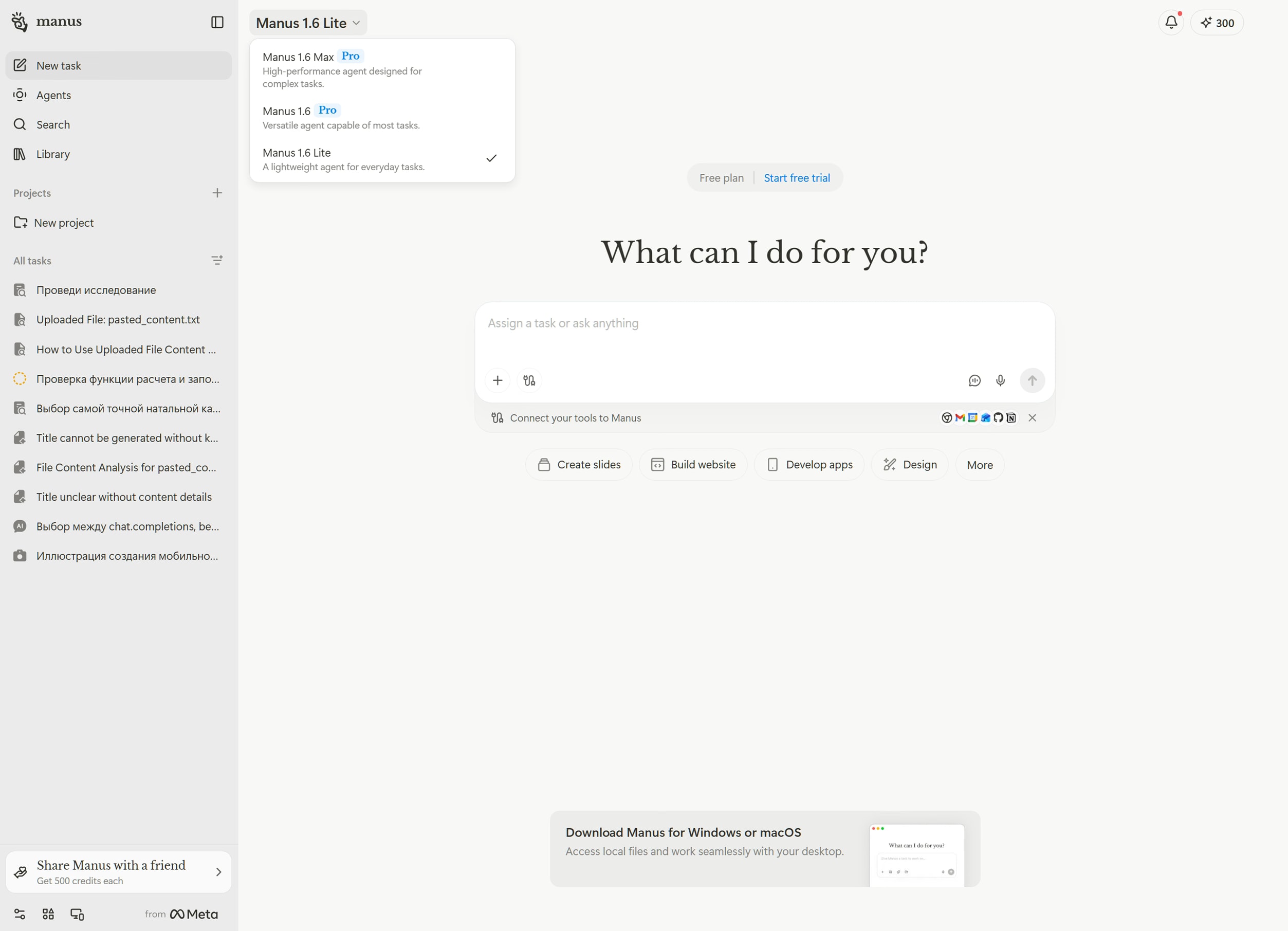Choose the Design suggestion
The height and width of the screenshot is (931, 1288).
tap(910, 465)
